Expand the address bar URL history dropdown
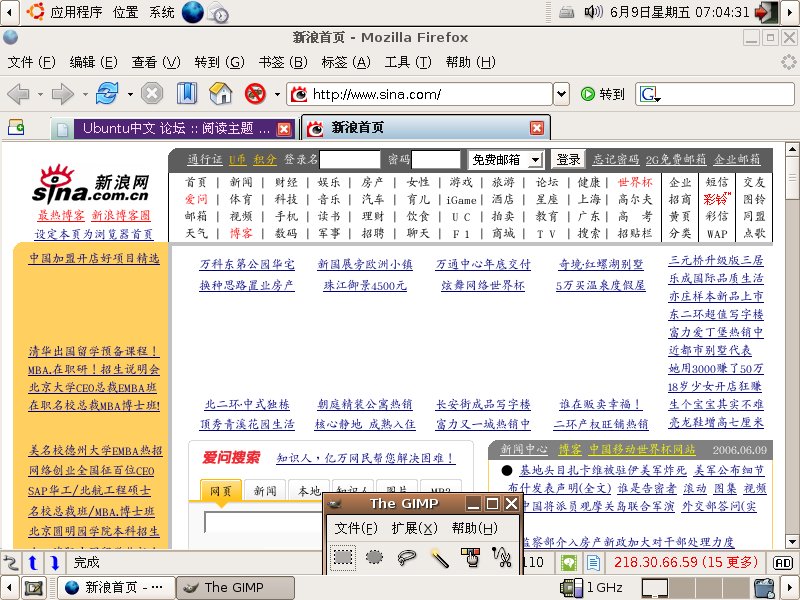Image resolution: width=800 pixels, height=600 pixels. (x=561, y=94)
